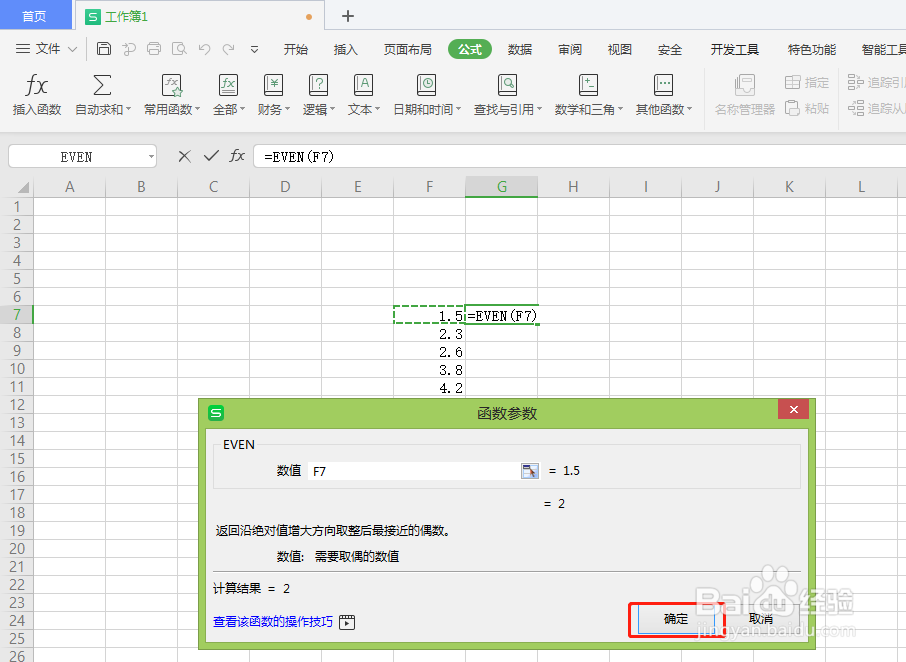Click the 数值 input field containing F7

click(415, 471)
